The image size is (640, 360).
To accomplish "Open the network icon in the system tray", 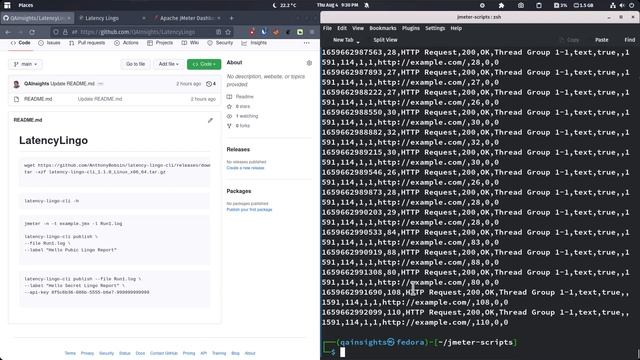I will 613,5.
